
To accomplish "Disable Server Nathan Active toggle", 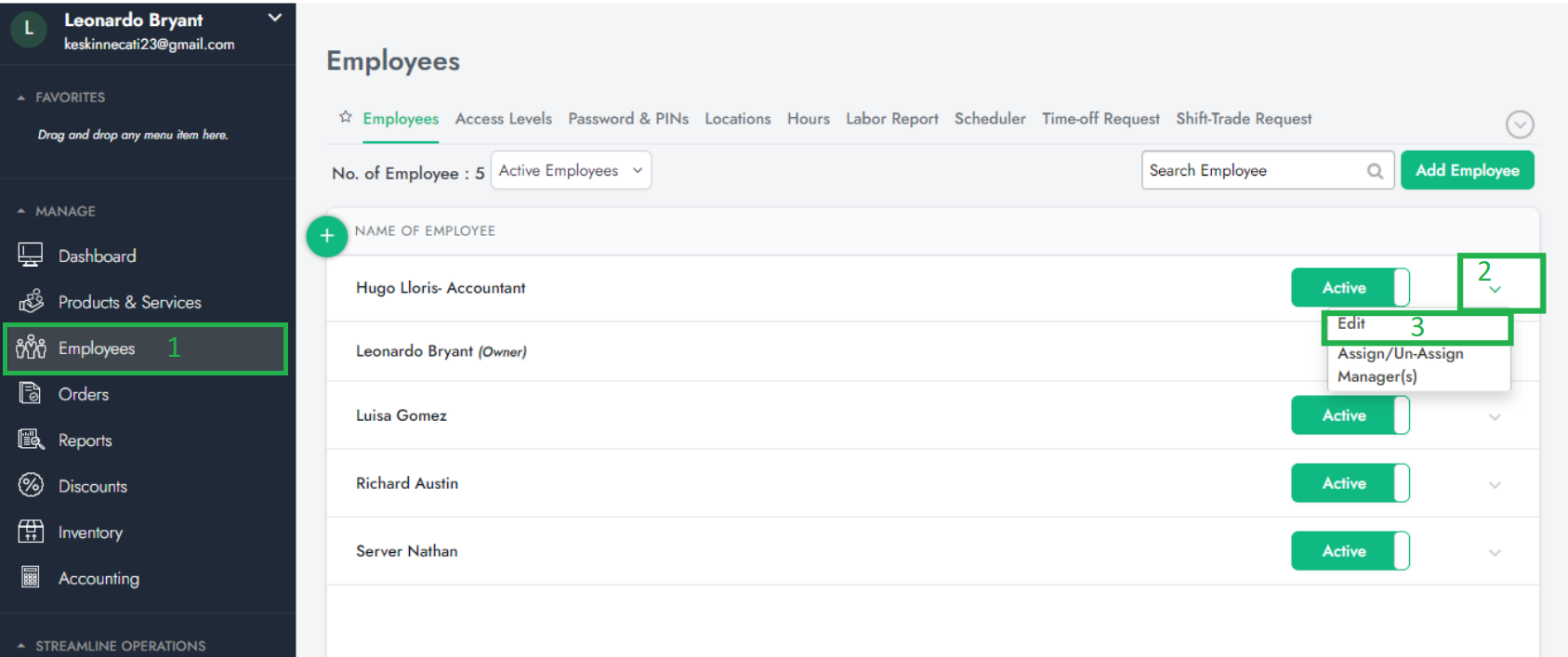I will (x=1350, y=551).
